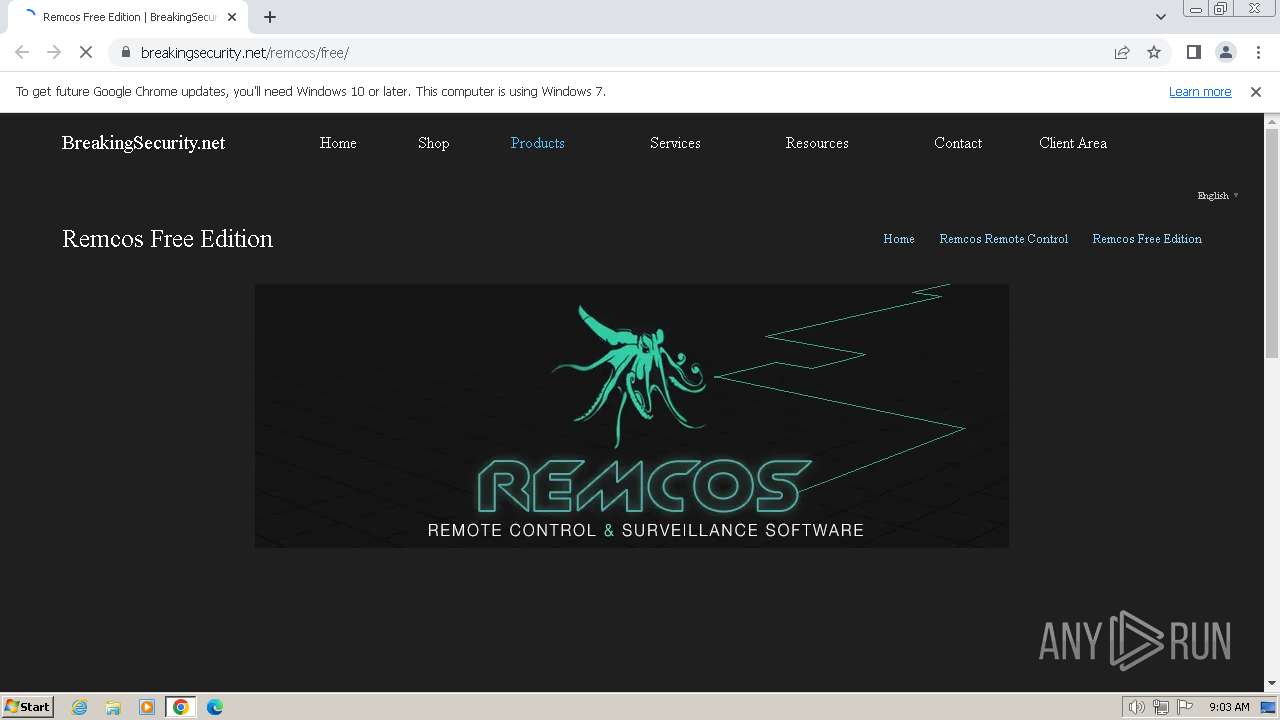Open the network tray icon
This screenshot has width=1280, height=720.
(1161, 707)
